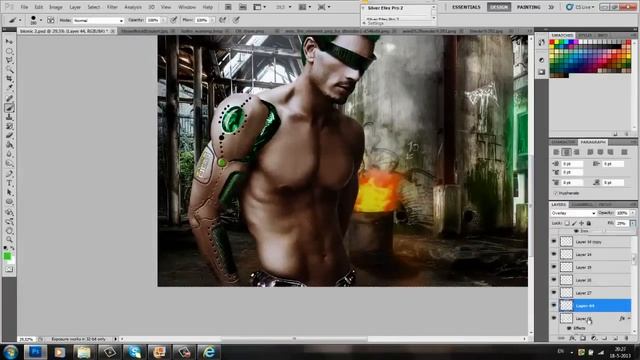
Task: Toggle Lock transparent pixels
Action: tap(567, 223)
